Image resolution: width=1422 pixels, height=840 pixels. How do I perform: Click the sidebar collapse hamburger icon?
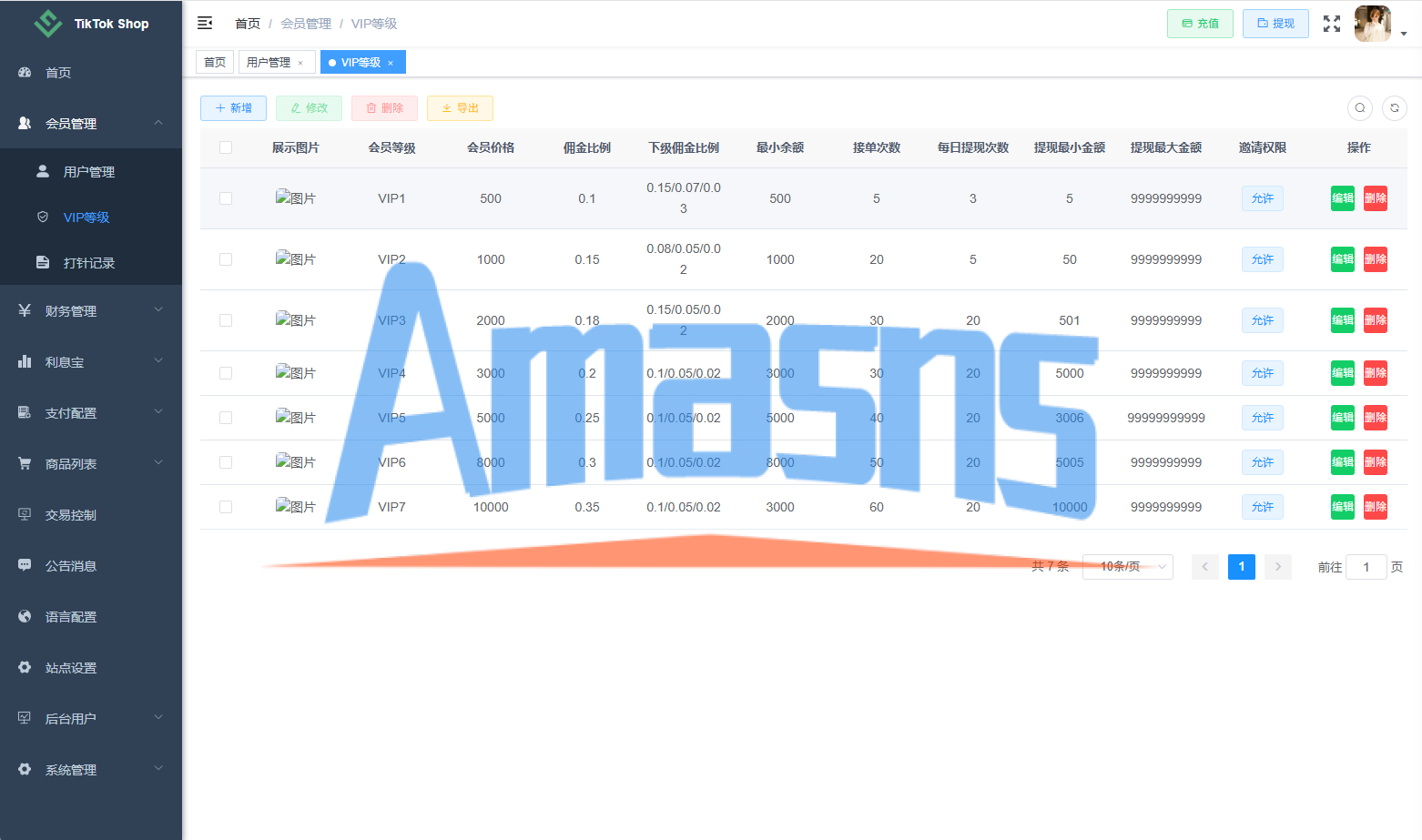click(x=205, y=23)
